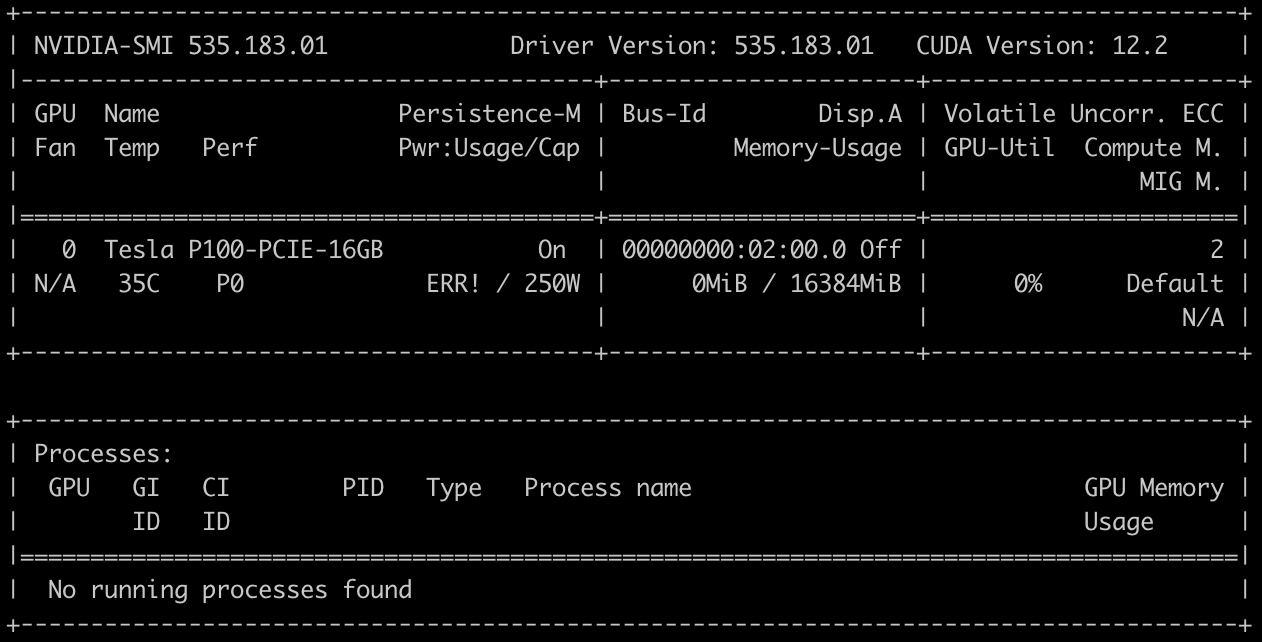1262x642 pixels.
Task: Click the 16384MiB total memory value
Action: point(845,284)
